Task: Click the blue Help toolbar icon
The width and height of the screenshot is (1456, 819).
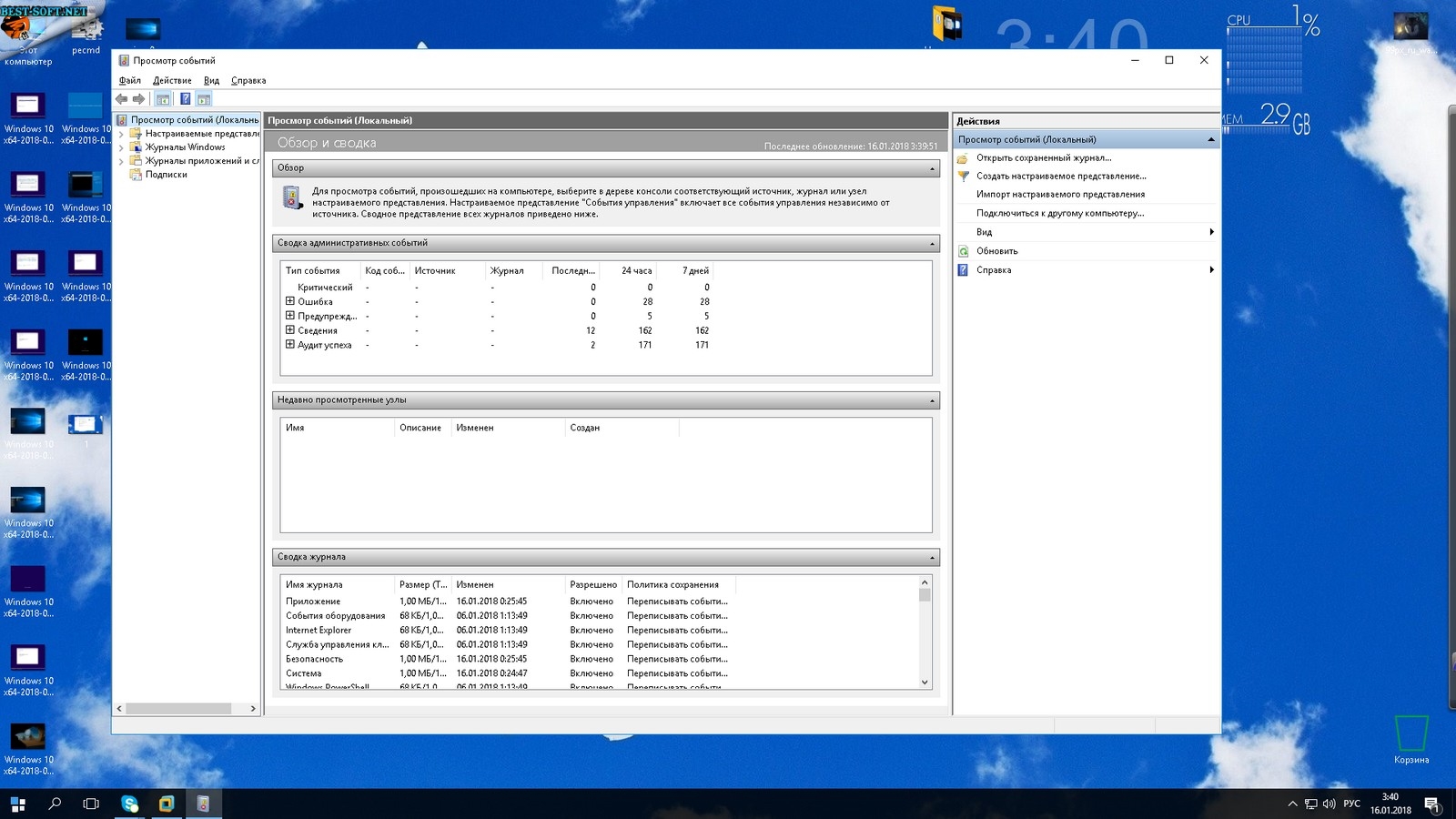Action: click(185, 99)
